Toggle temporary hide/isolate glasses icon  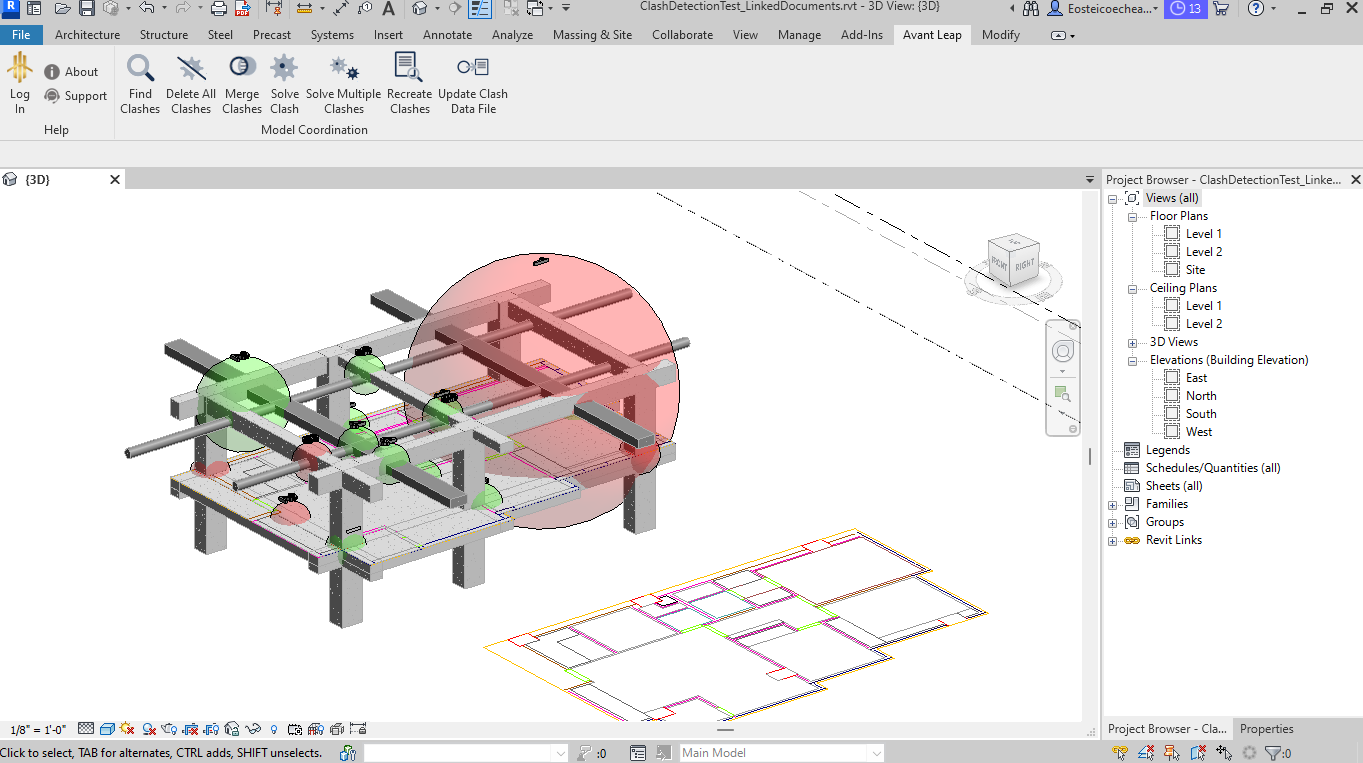pos(254,729)
